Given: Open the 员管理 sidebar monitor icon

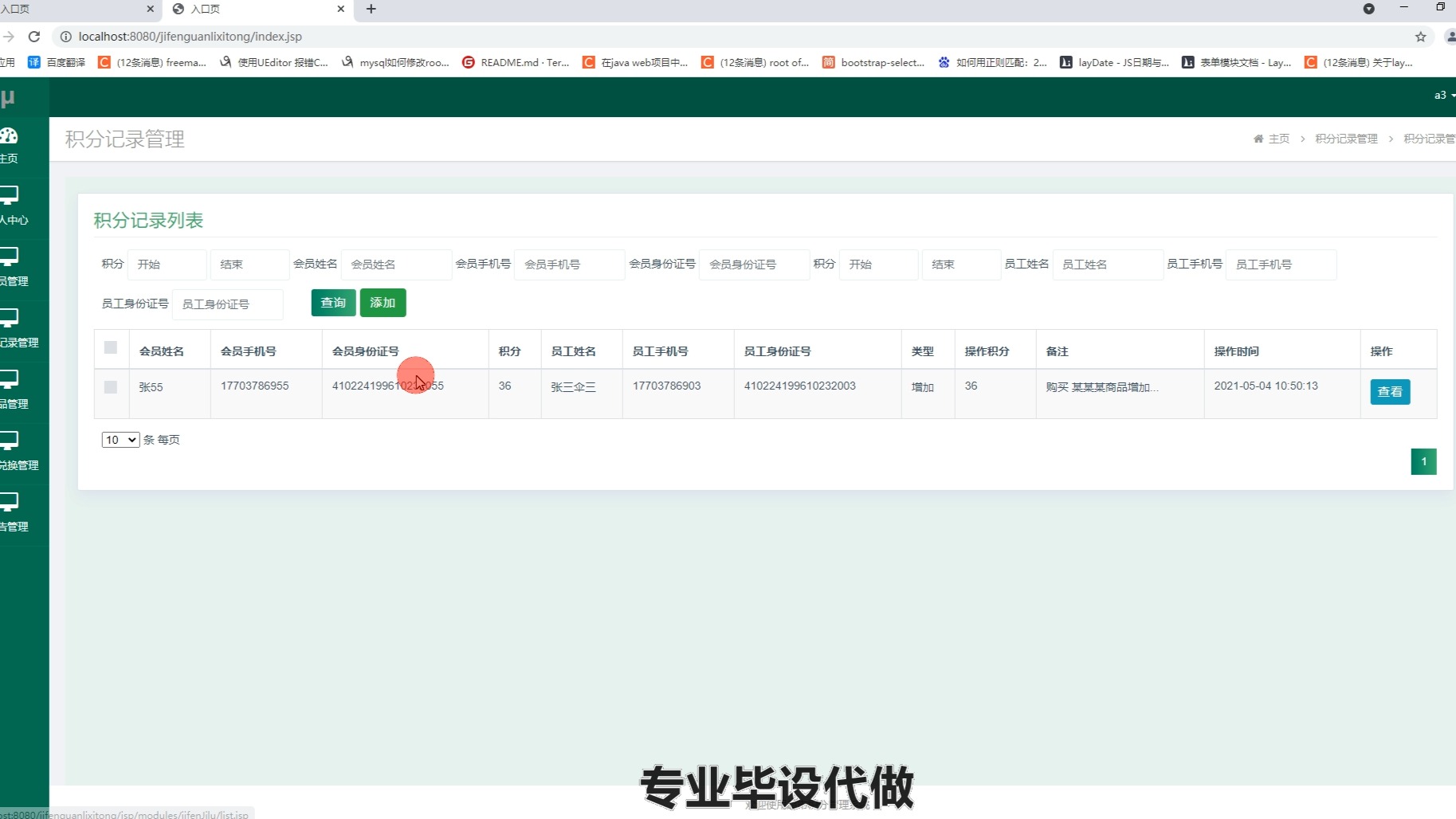Looking at the screenshot, I should 9,257.
